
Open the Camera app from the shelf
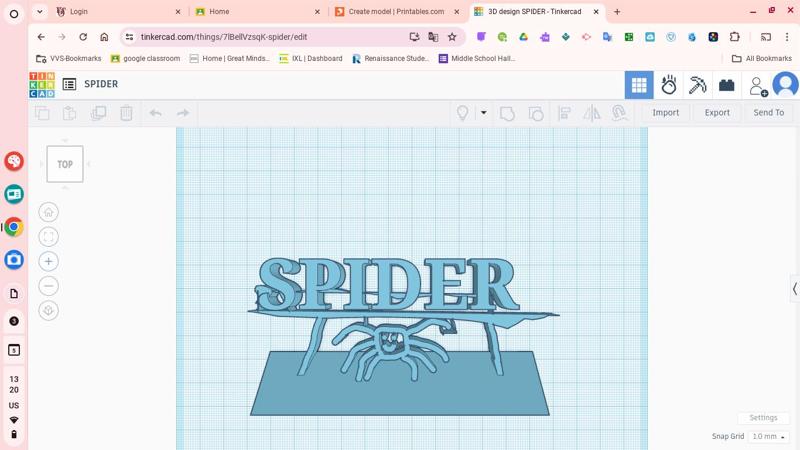tap(14, 260)
